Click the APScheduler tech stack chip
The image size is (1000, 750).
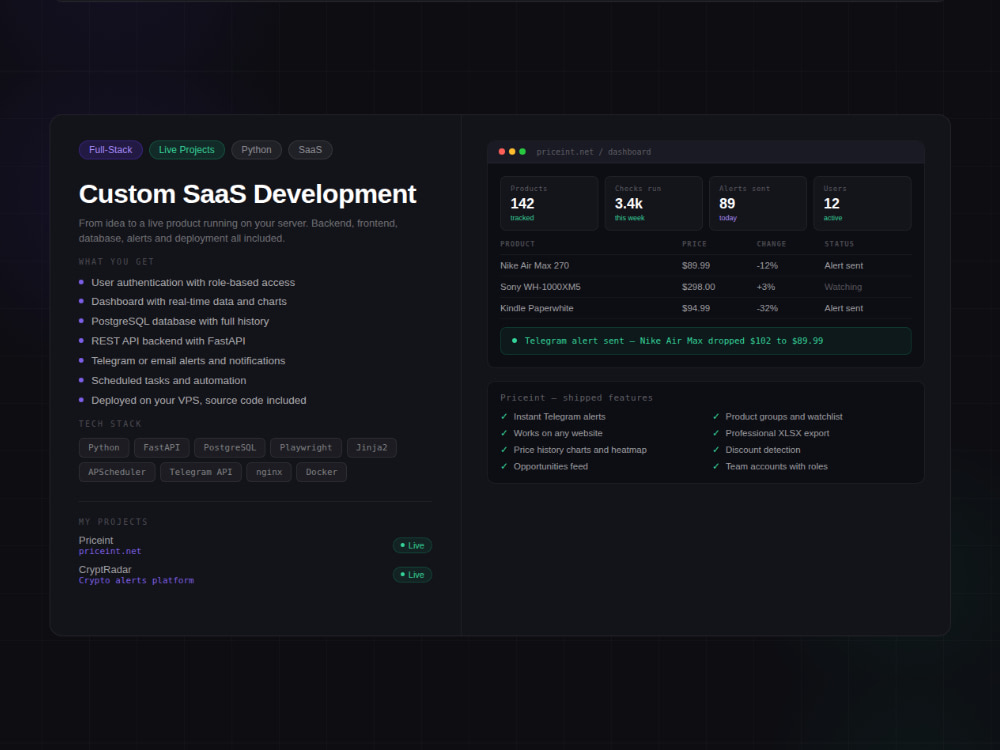tap(117, 472)
